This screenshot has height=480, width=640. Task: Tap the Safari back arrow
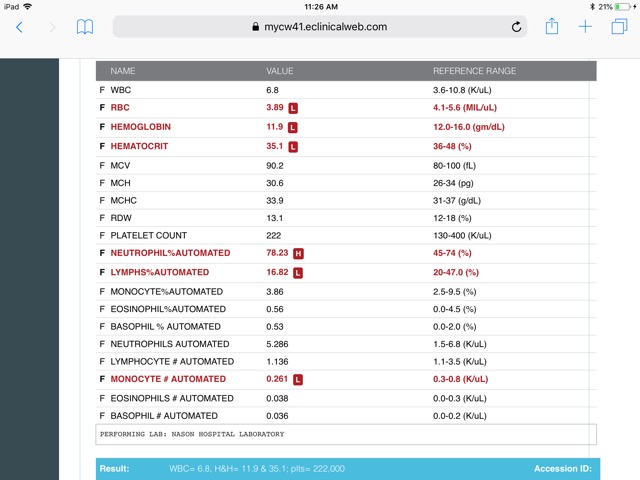(19, 27)
